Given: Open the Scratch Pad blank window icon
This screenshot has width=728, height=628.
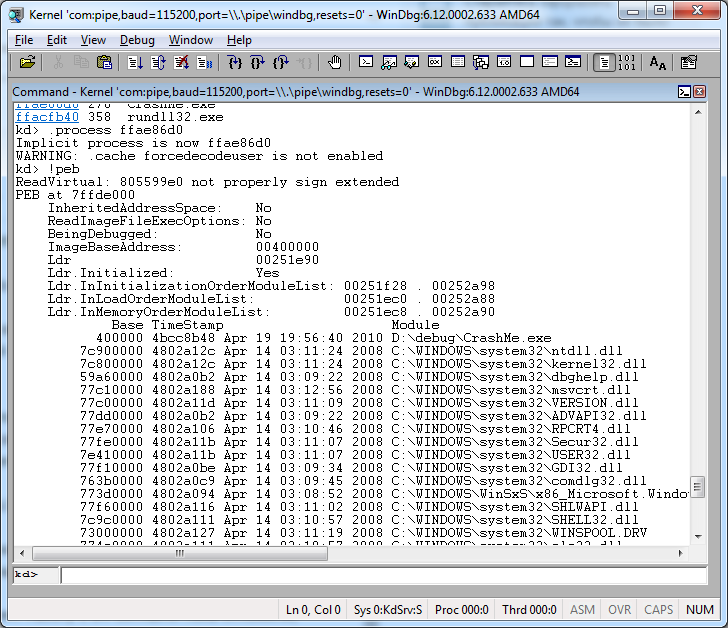Looking at the screenshot, I should pyautogui.click(x=527, y=62).
